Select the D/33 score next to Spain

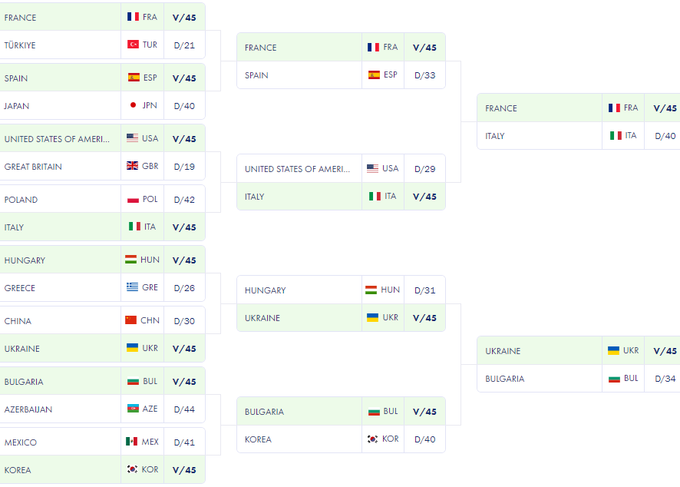coord(424,75)
